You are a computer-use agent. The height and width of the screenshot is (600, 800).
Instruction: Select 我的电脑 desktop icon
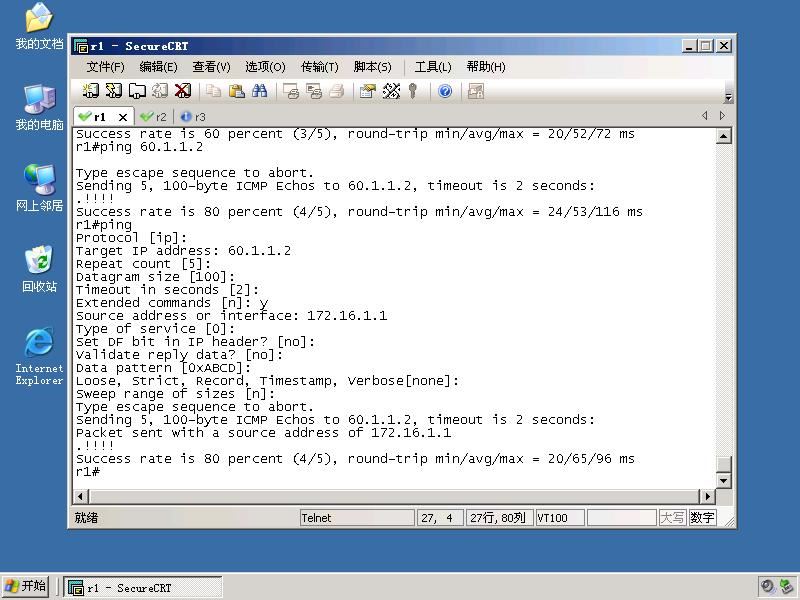(39, 107)
